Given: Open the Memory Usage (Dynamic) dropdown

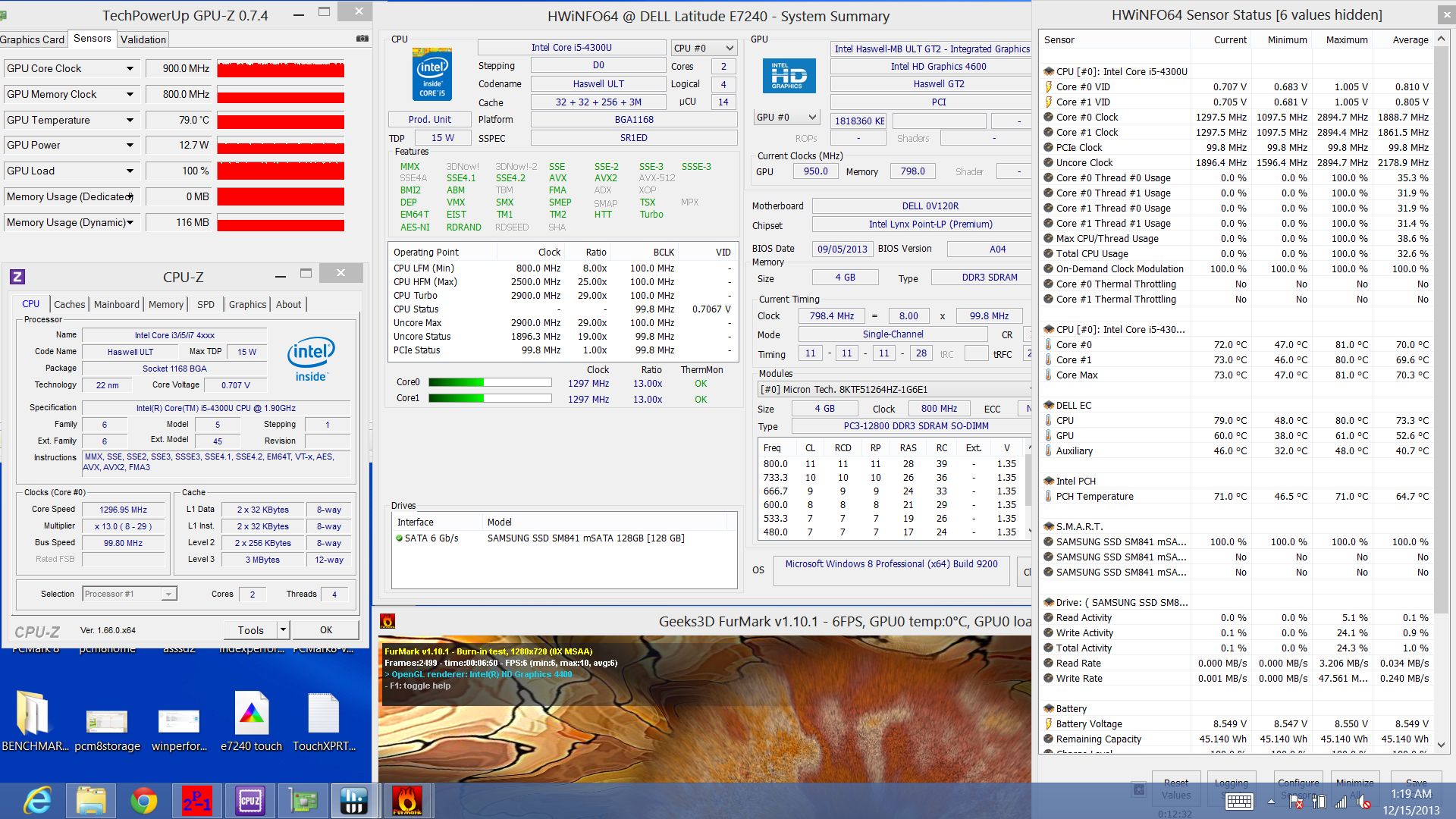Looking at the screenshot, I should point(130,222).
